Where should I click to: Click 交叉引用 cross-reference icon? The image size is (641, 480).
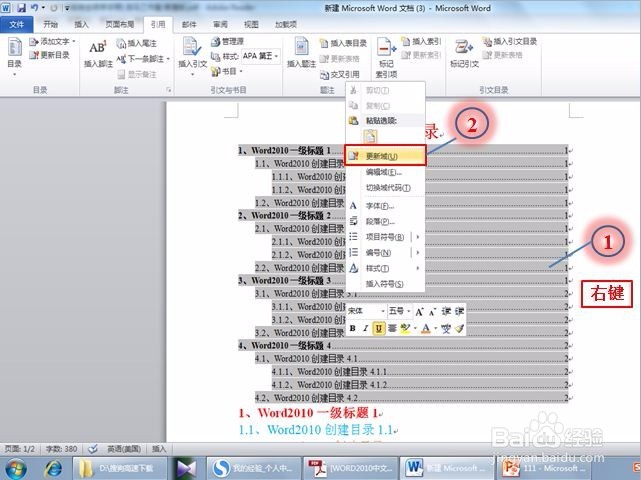[324, 74]
